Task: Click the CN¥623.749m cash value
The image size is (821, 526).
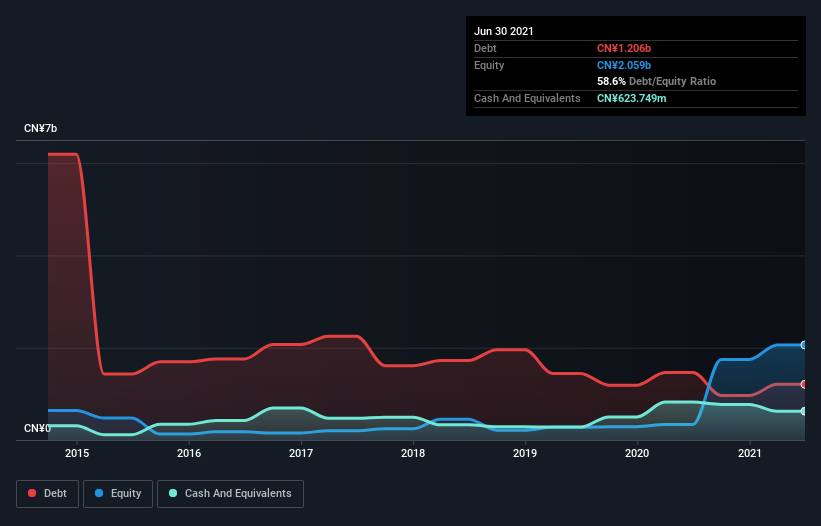Action: point(631,98)
